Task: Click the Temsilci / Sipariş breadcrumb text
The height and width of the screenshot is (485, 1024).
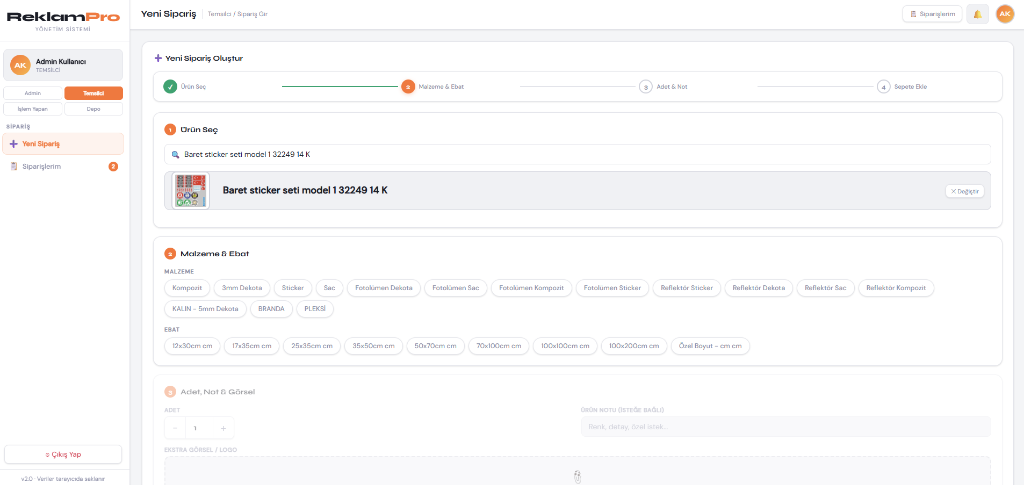Action: [238, 14]
